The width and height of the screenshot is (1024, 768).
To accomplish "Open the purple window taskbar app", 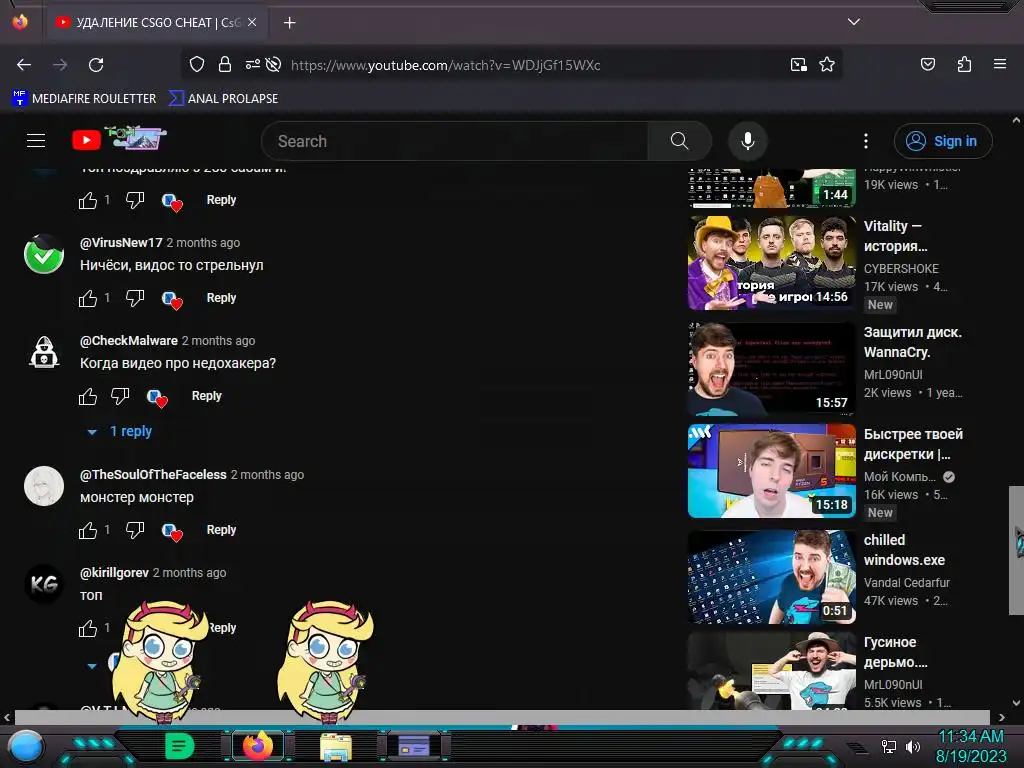I will [x=414, y=746].
